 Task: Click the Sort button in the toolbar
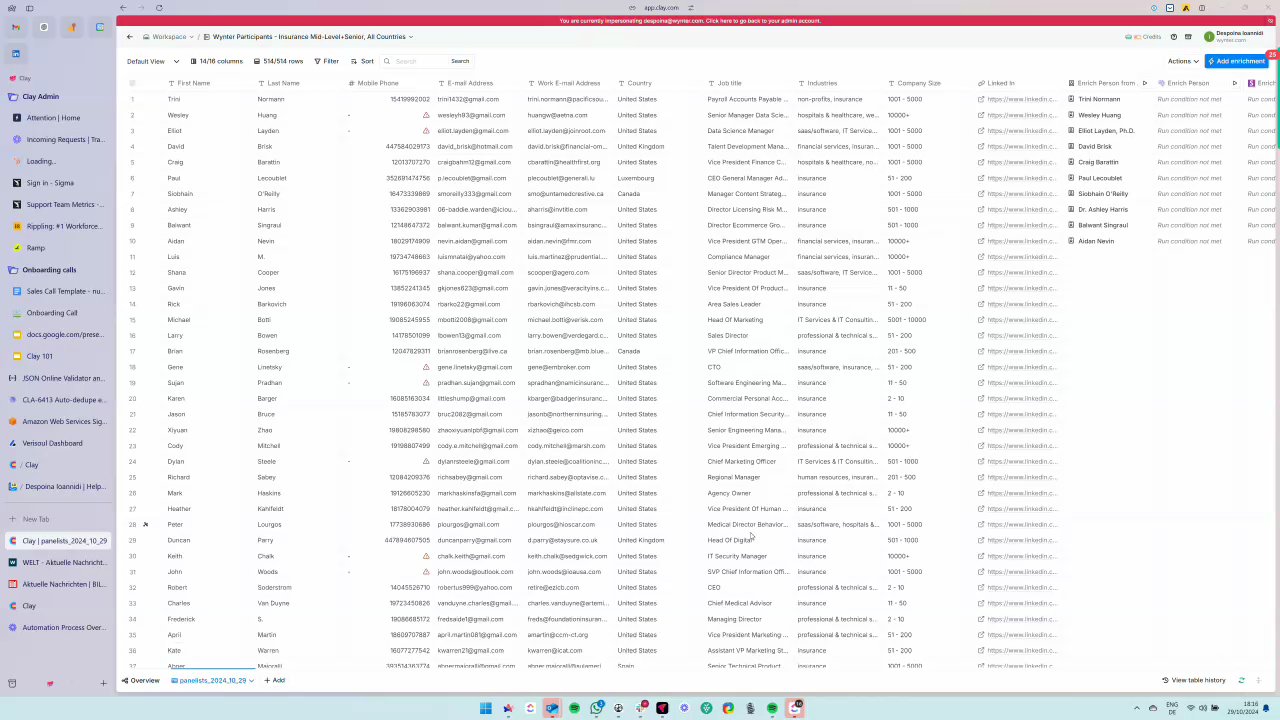[362, 61]
